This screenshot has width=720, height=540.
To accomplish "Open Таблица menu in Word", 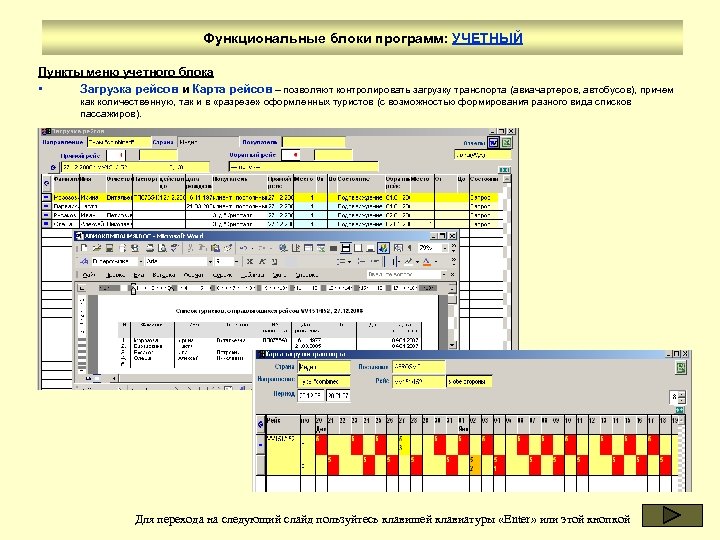I will 253,275.
